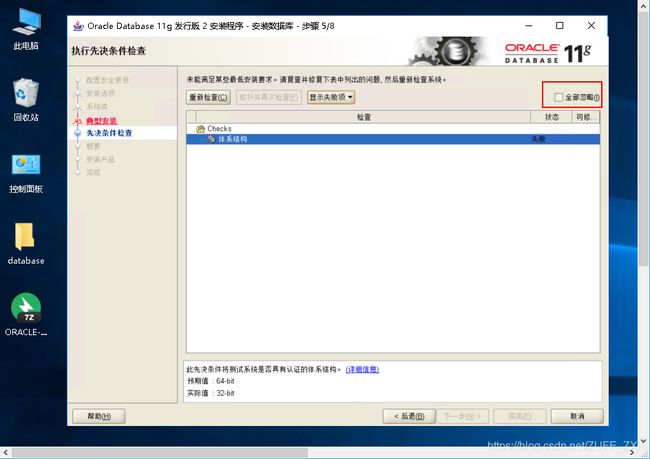This screenshot has width=650, height=459.
Task: Select the Checks row in table
Action: click(393, 129)
